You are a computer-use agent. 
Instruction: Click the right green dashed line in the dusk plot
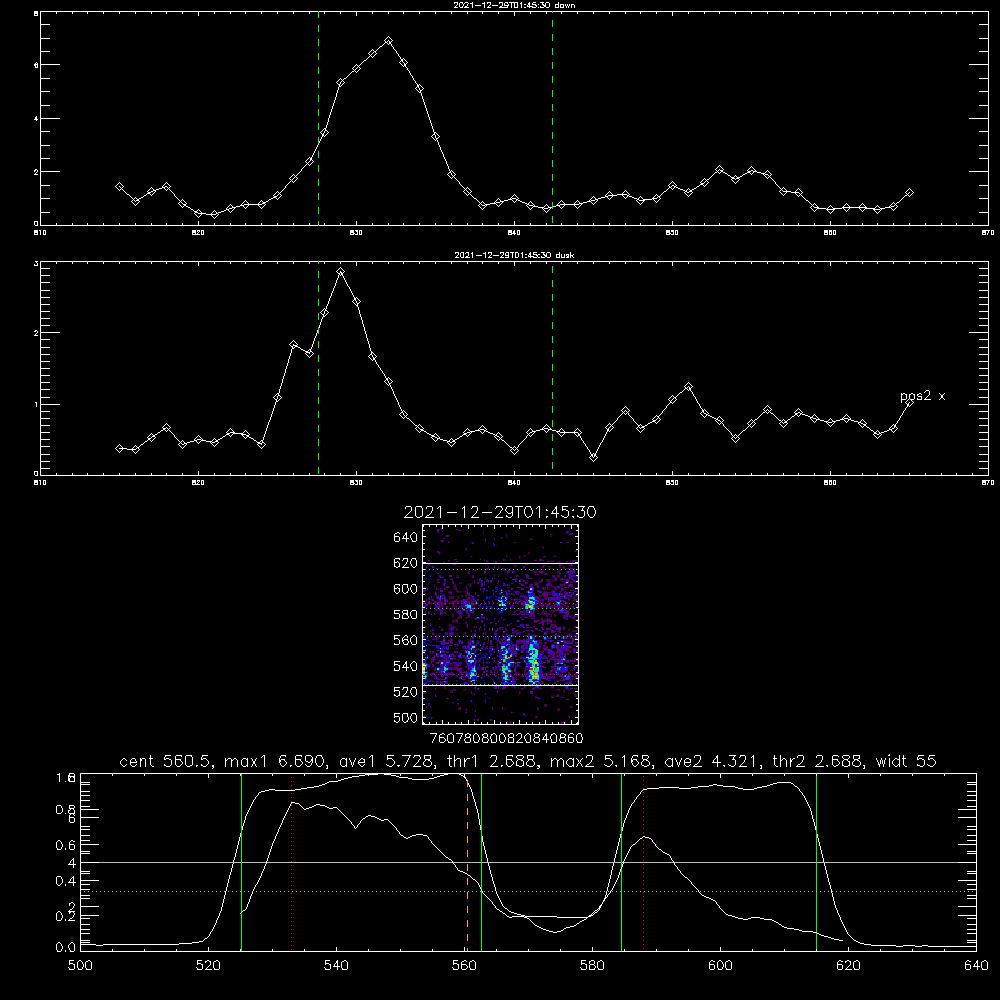coord(552,369)
